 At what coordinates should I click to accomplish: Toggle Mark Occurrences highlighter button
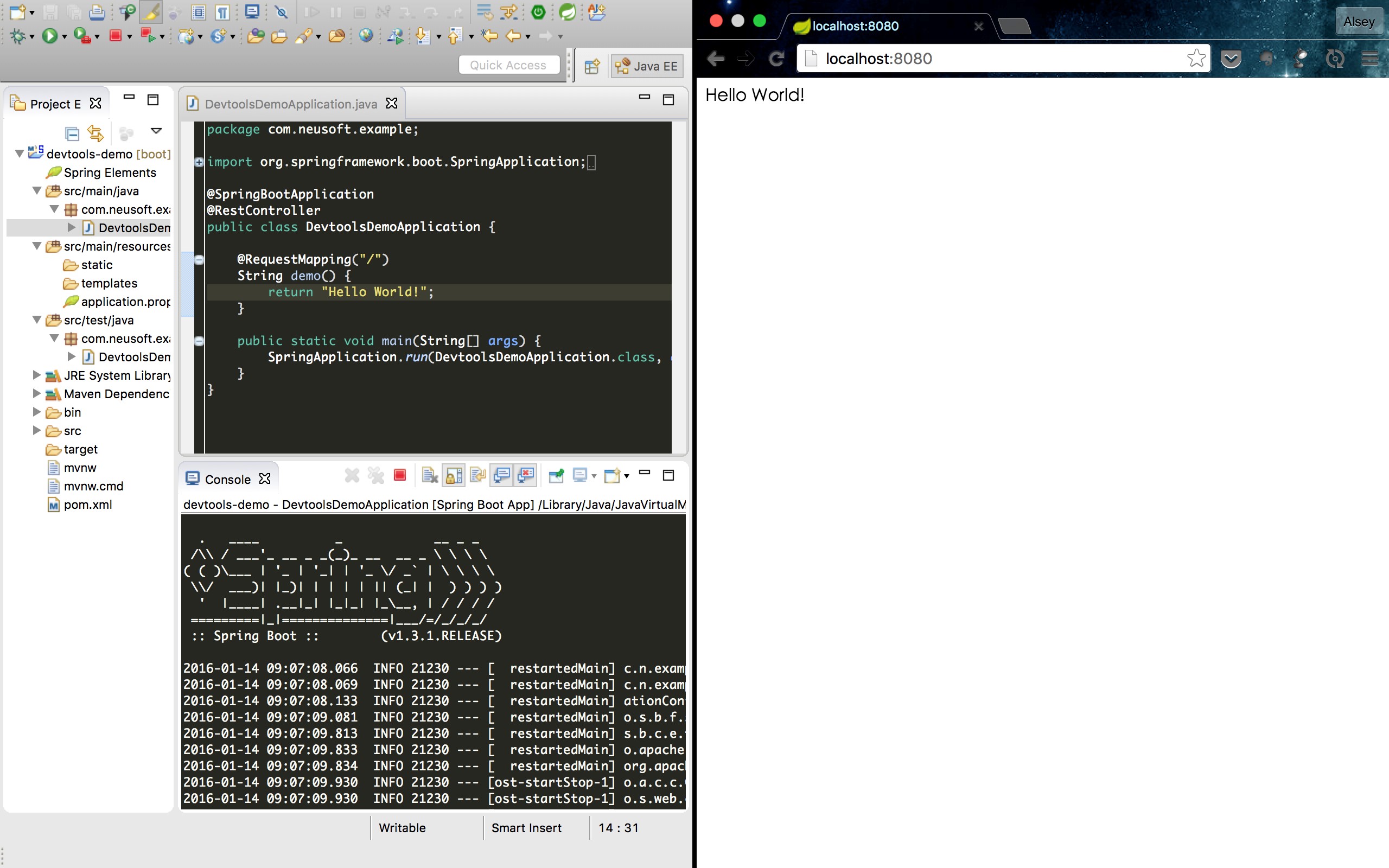[151, 11]
